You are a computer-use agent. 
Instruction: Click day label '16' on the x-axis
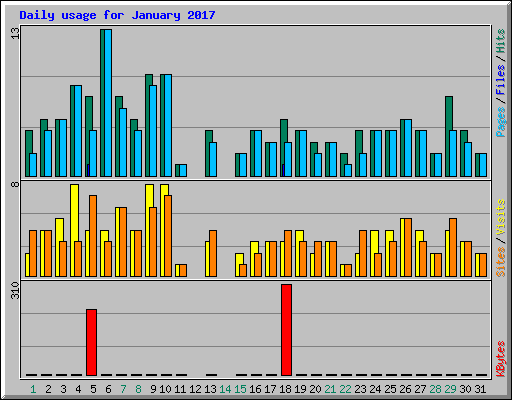[255, 389]
